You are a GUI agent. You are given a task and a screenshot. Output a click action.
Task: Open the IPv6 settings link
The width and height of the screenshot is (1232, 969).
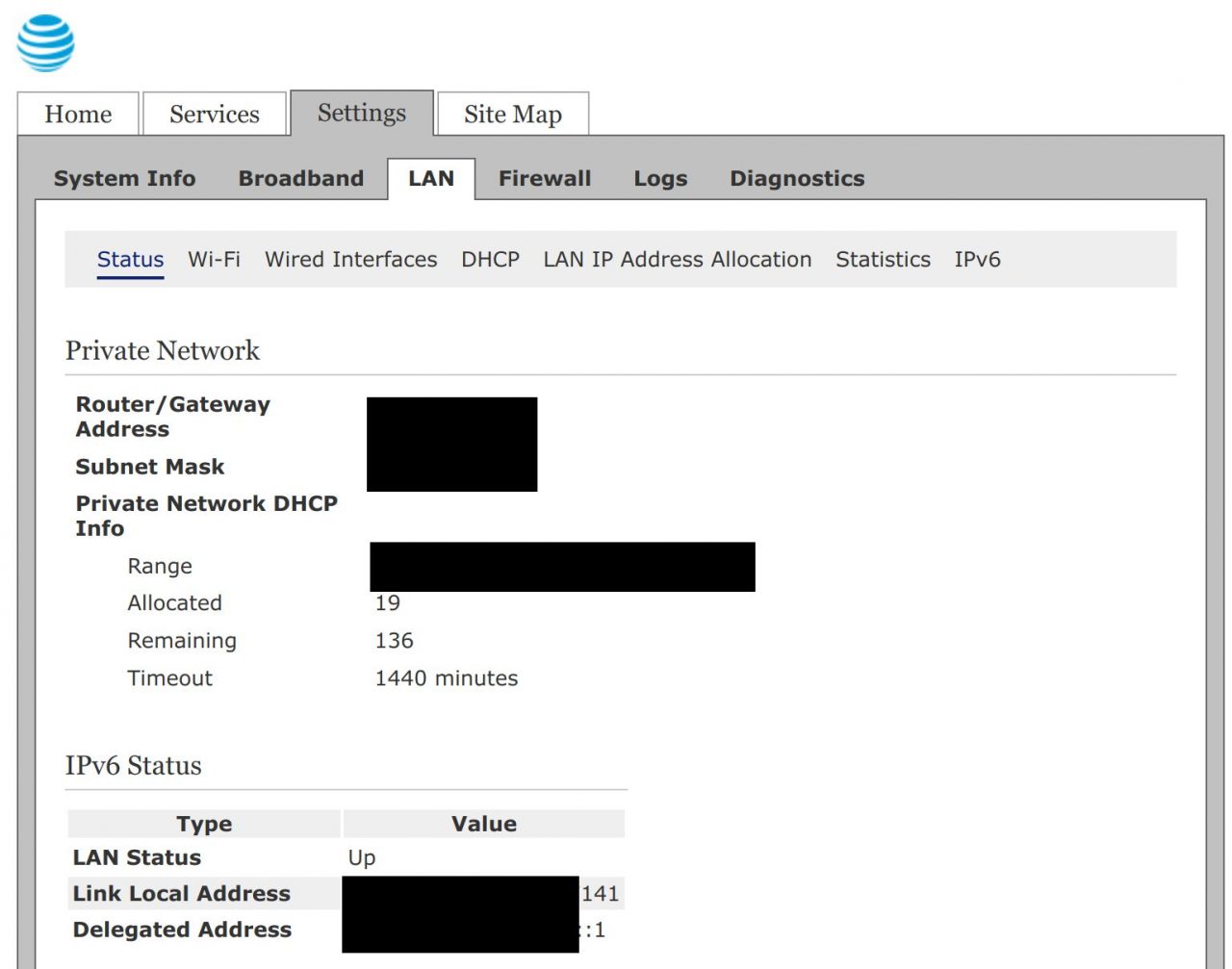pyautogui.click(x=978, y=259)
